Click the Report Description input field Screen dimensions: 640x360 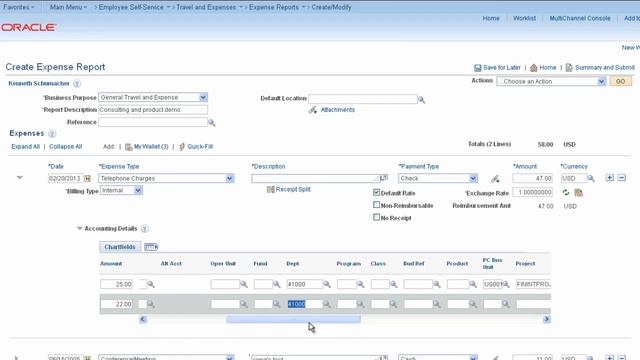point(153,110)
